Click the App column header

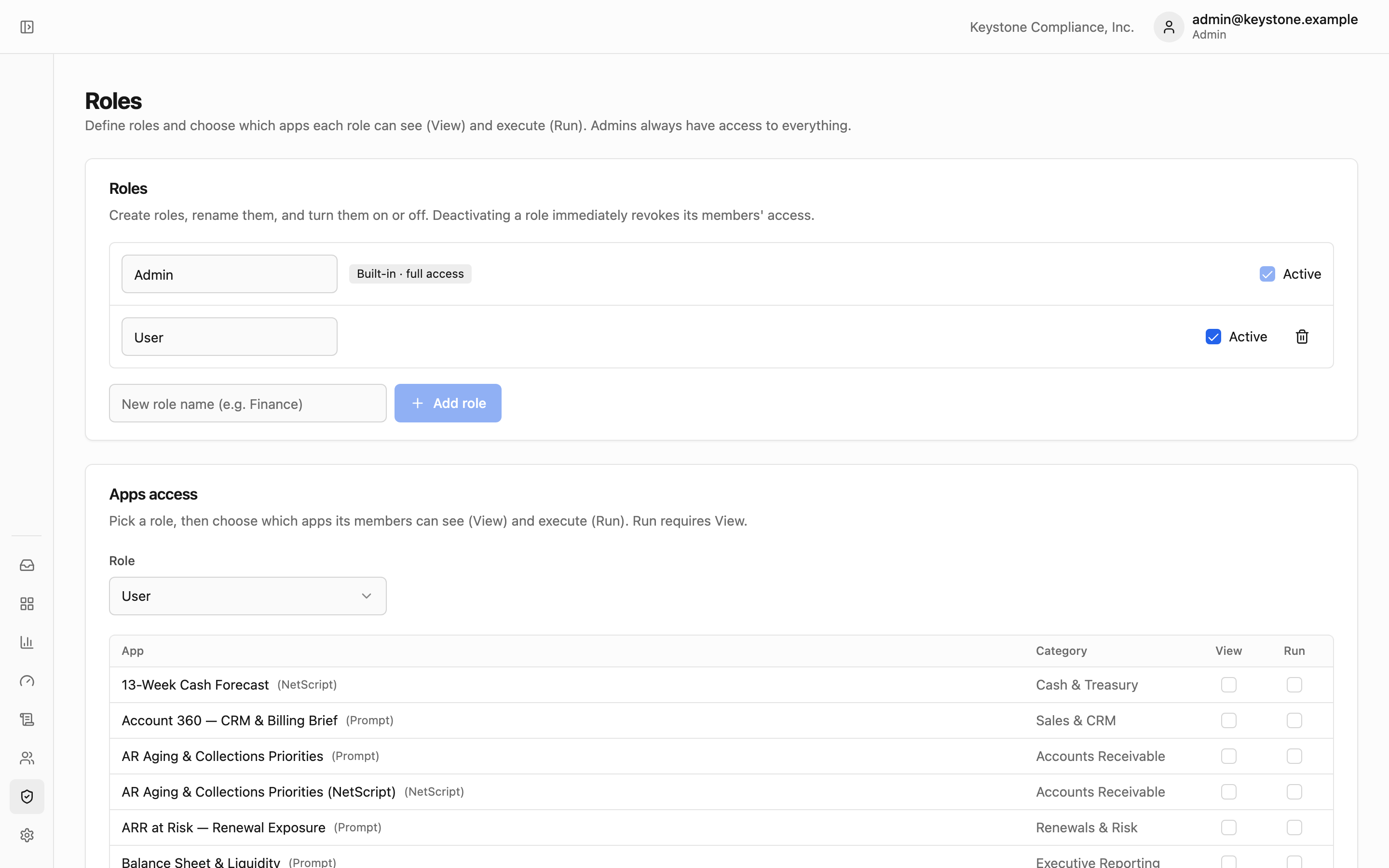pos(133,651)
